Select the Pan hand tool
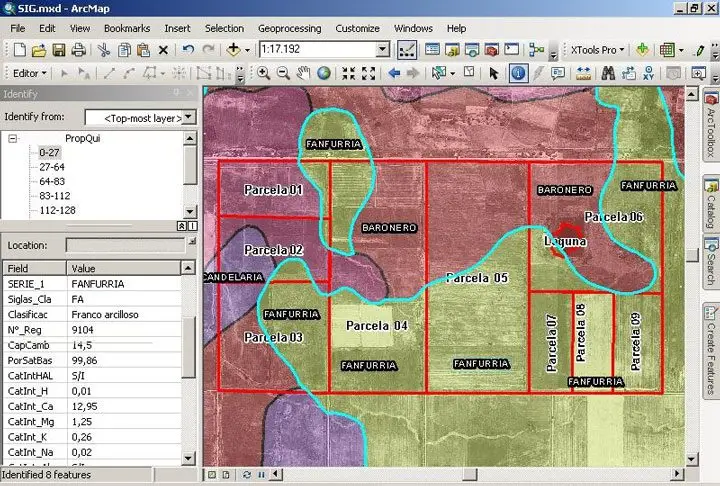 pyautogui.click(x=304, y=73)
